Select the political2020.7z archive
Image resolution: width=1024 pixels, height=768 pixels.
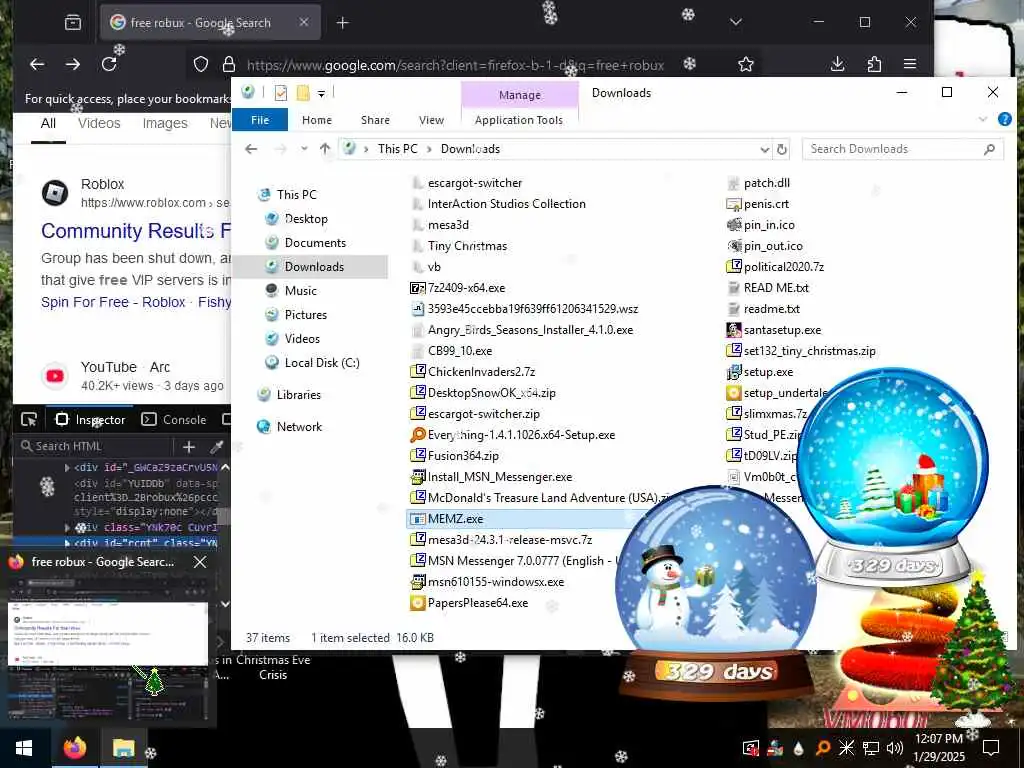tap(784, 267)
